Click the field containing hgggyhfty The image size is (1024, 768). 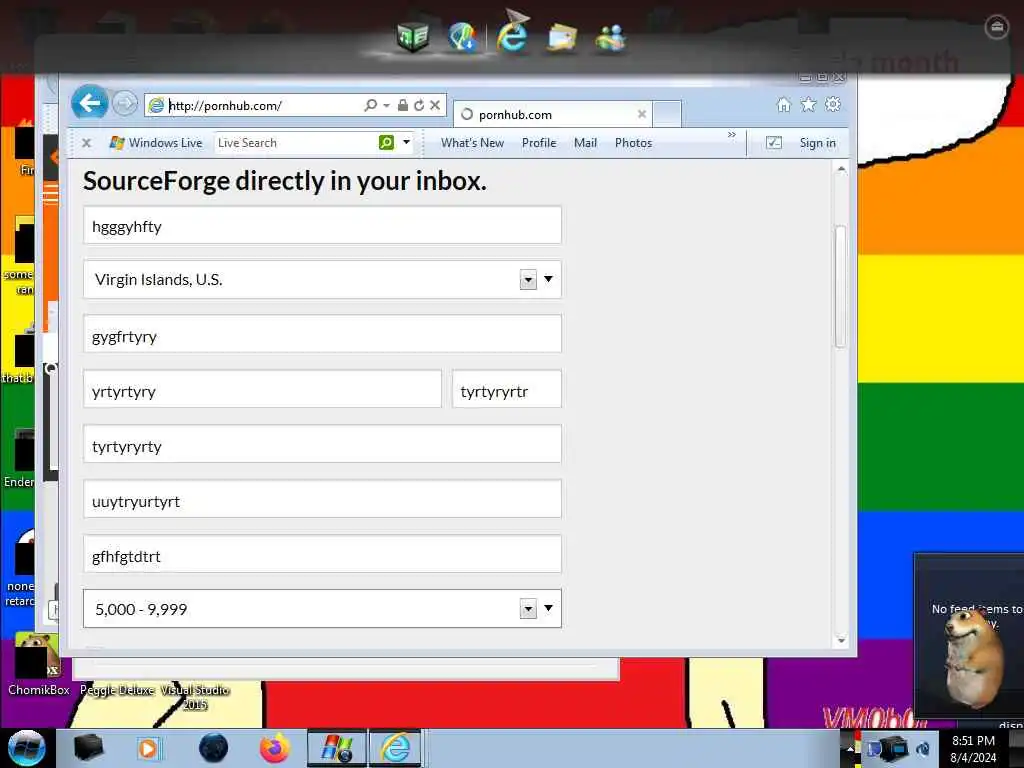(x=323, y=225)
